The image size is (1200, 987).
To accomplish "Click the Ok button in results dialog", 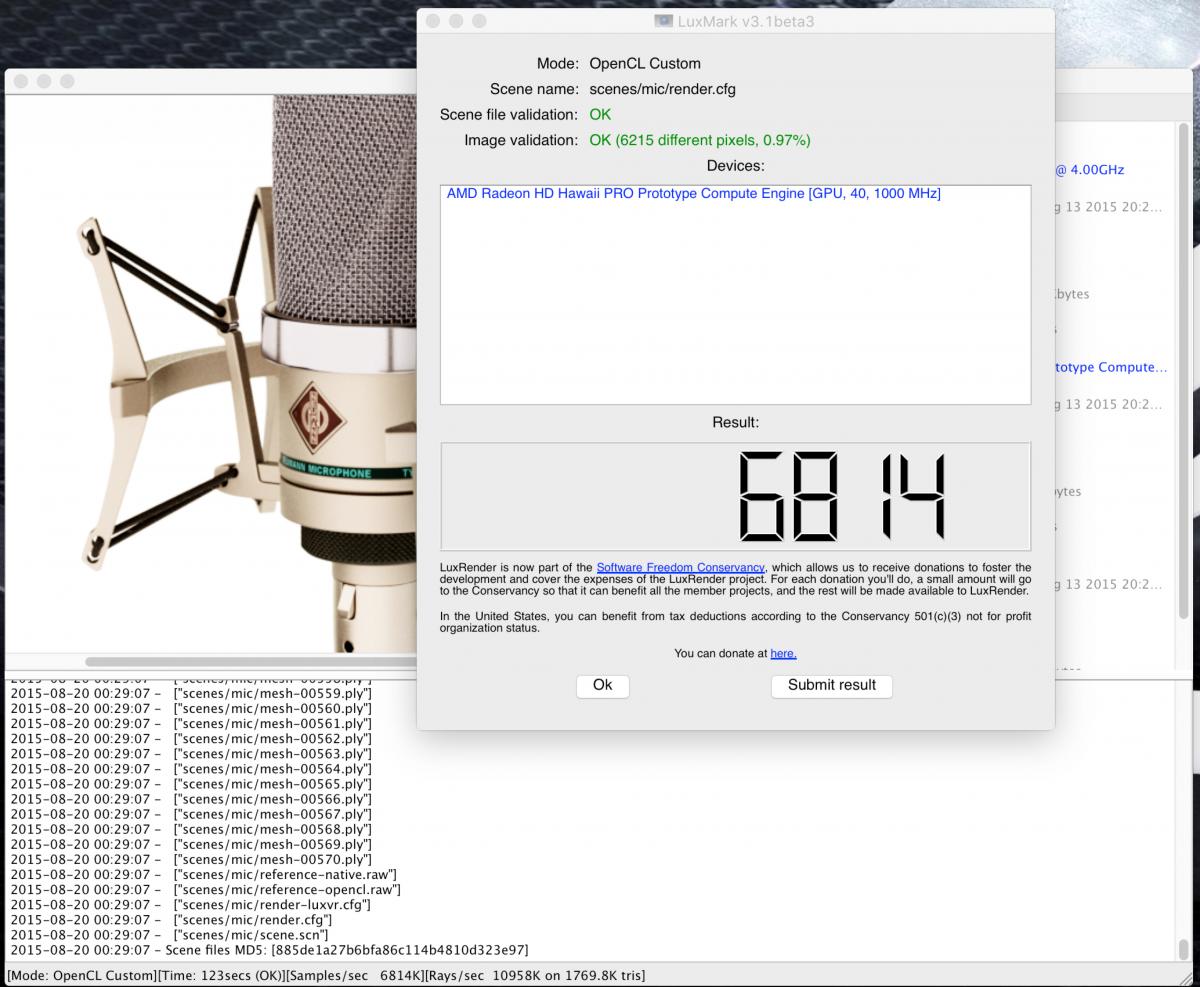I will pyautogui.click(x=602, y=685).
